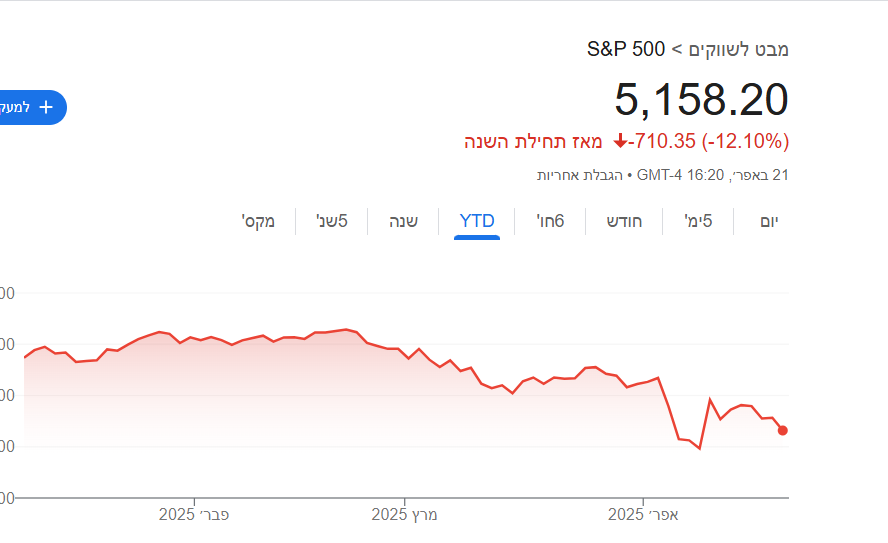Click the 'אפר' 2025' axis label
The width and height of the screenshot is (888, 543).
click(644, 515)
